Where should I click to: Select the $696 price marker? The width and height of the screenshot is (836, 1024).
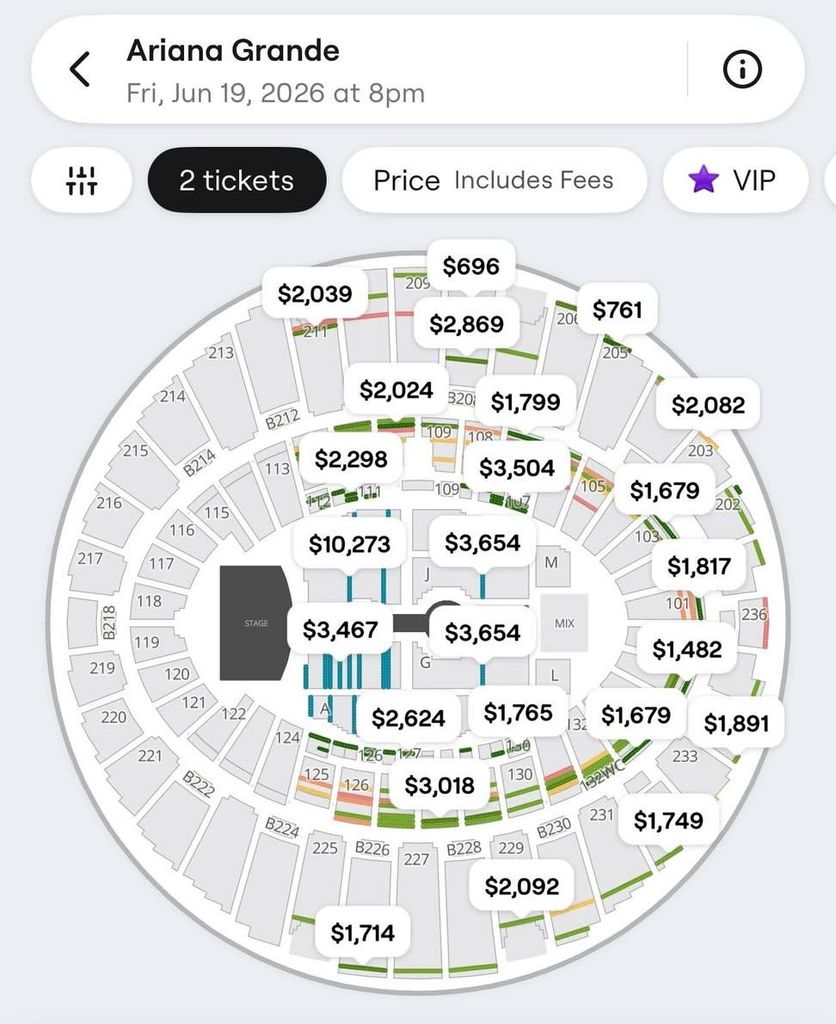pyautogui.click(x=471, y=266)
